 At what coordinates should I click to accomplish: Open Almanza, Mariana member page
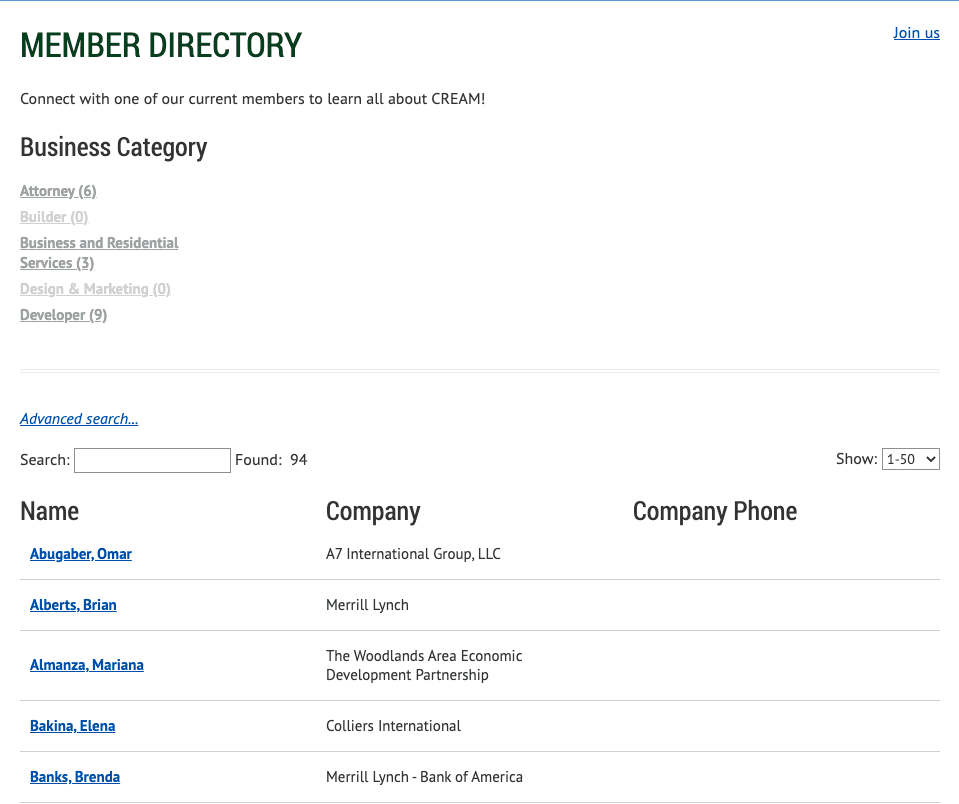click(87, 665)
